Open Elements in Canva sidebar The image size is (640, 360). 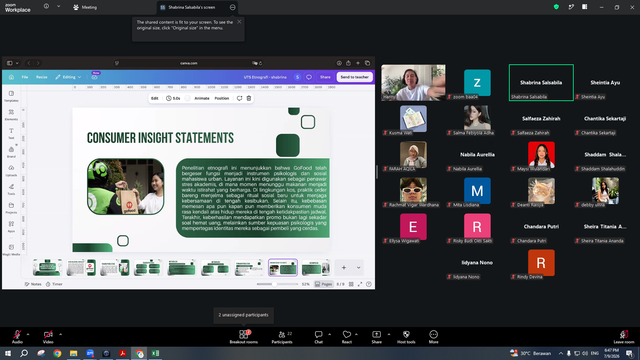pos(11,115)
